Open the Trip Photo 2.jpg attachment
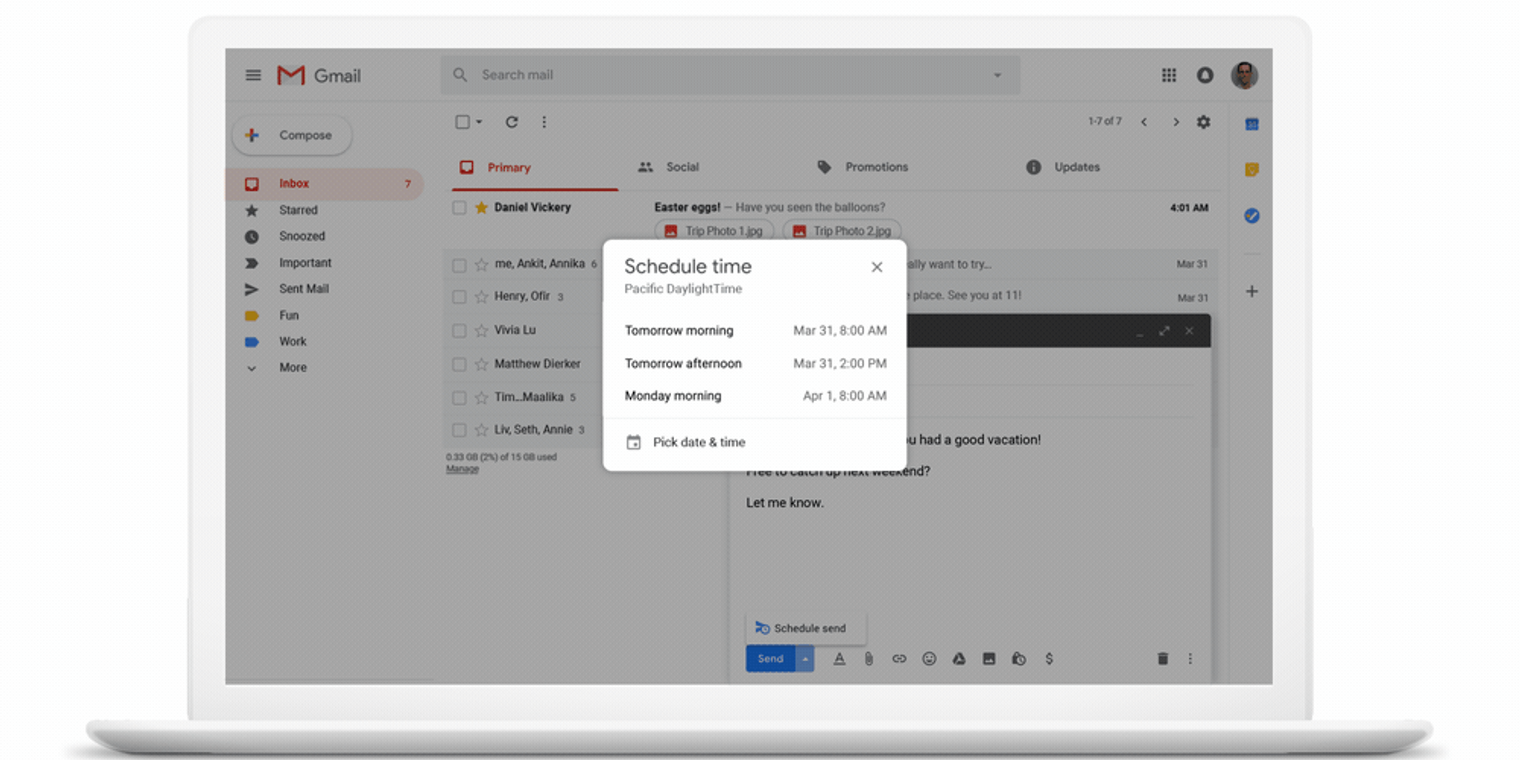This screenshot has width=1520, height=760. click(x=842, y=231)
